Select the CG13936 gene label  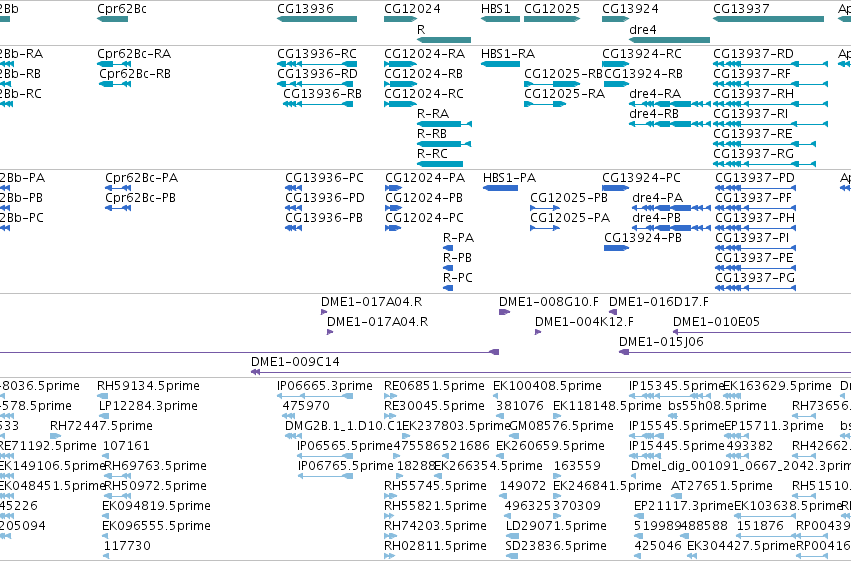pyautogui.click(x=305, y=9)
